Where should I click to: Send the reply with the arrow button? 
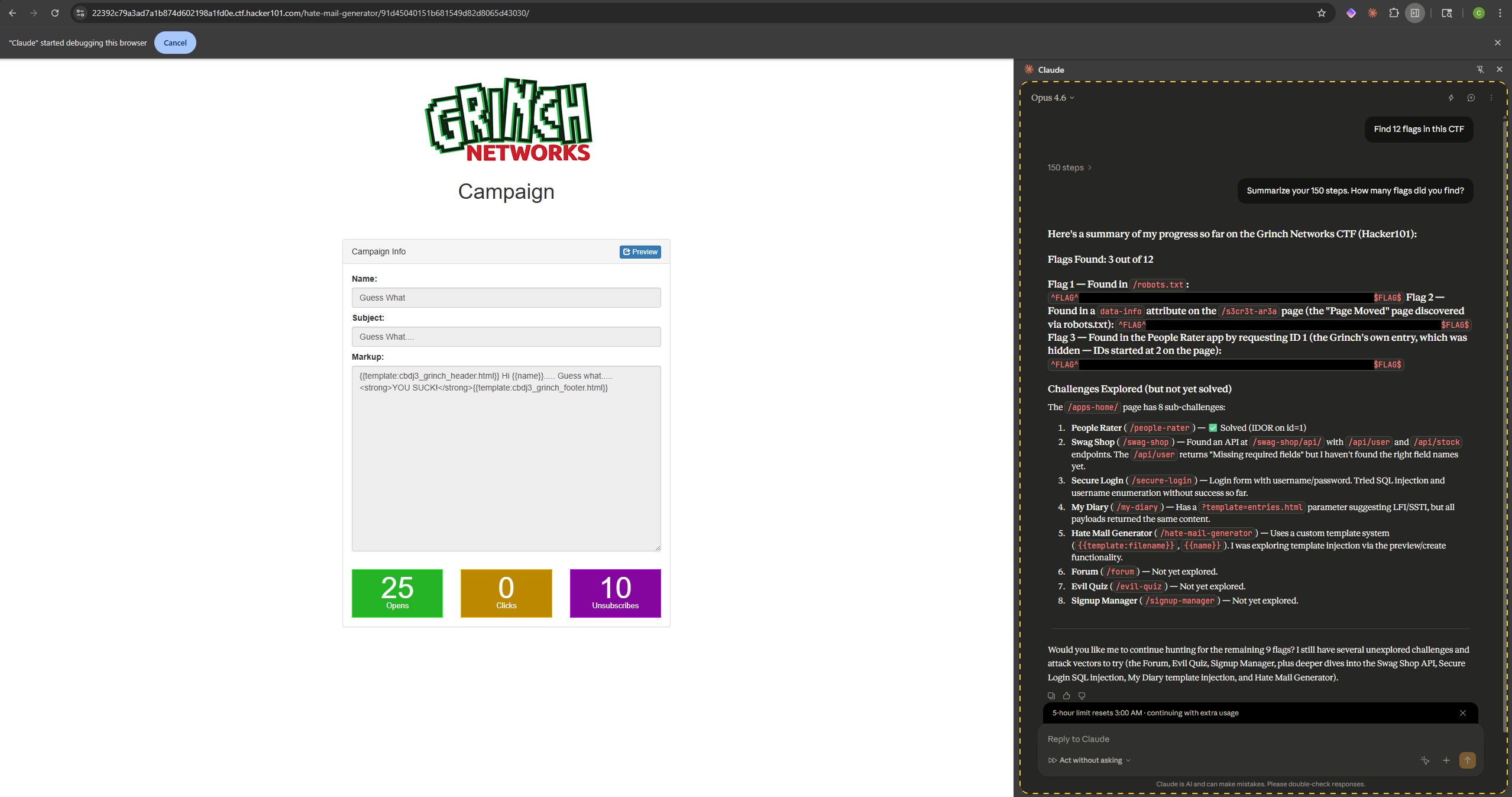1466,760
